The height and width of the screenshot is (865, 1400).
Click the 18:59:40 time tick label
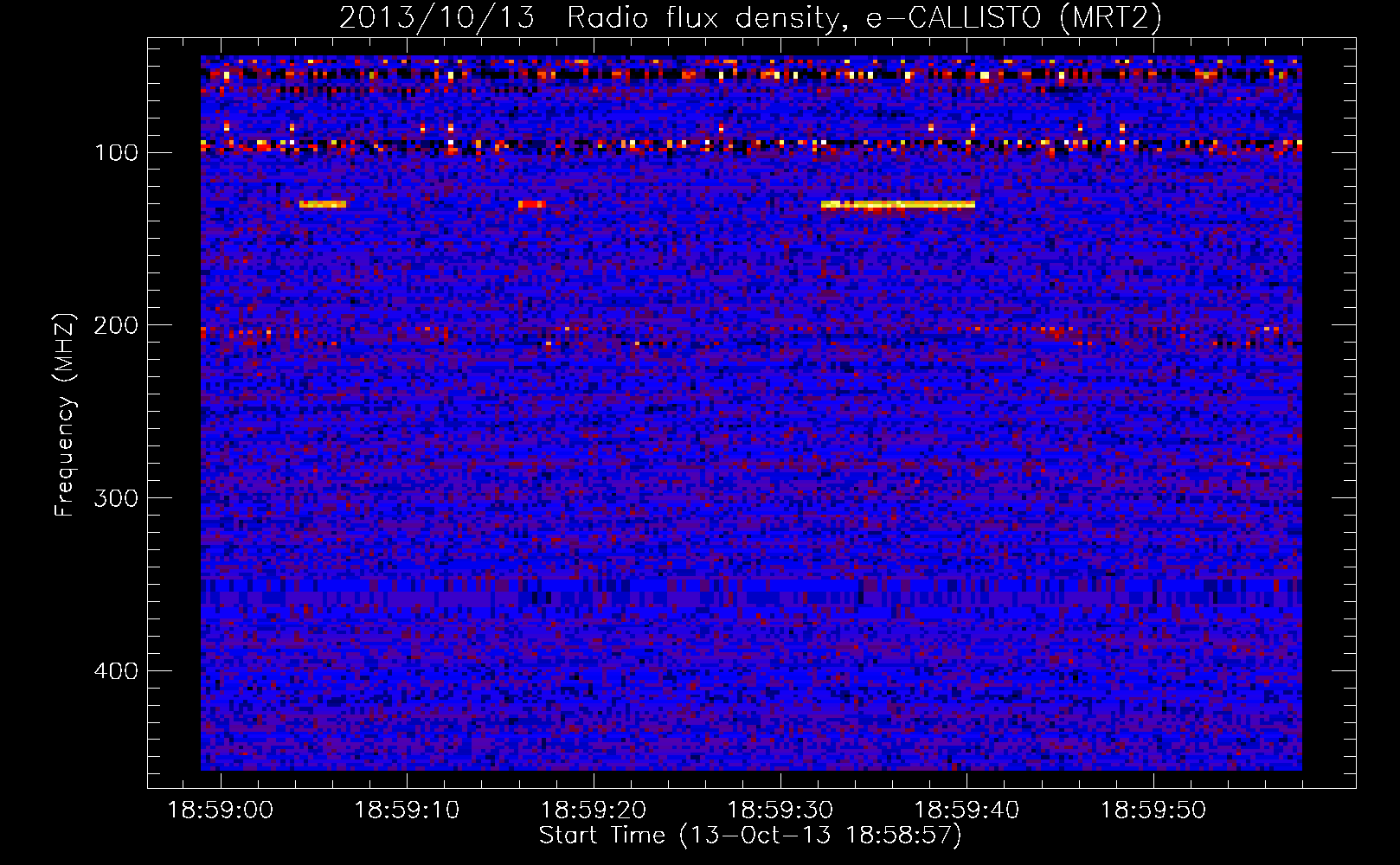(x=967, y=811)
